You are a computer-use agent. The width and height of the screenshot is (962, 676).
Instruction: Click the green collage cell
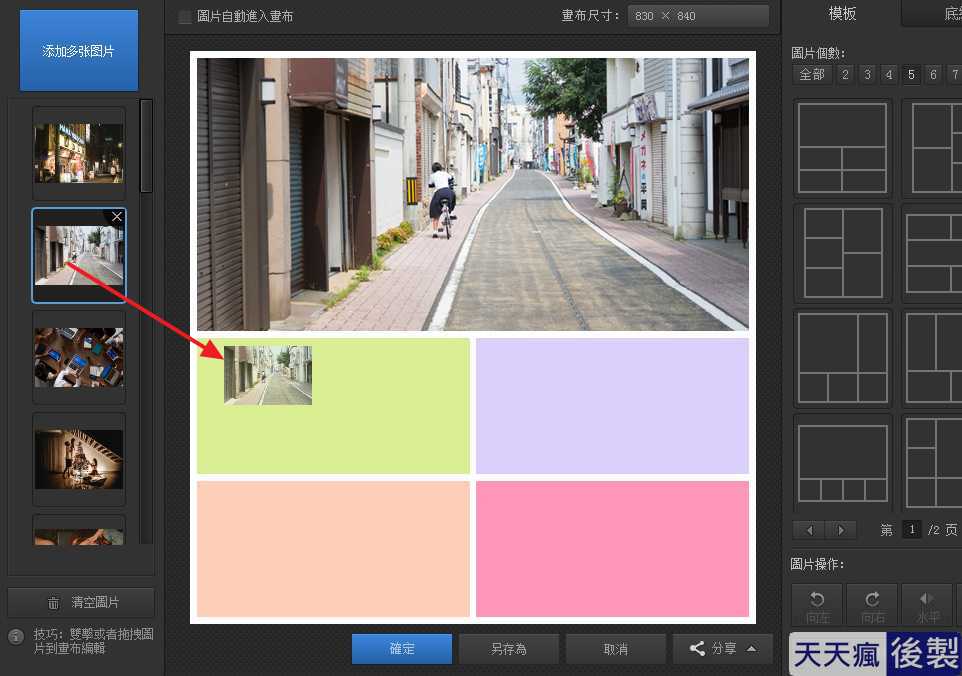tap(333, 406)
